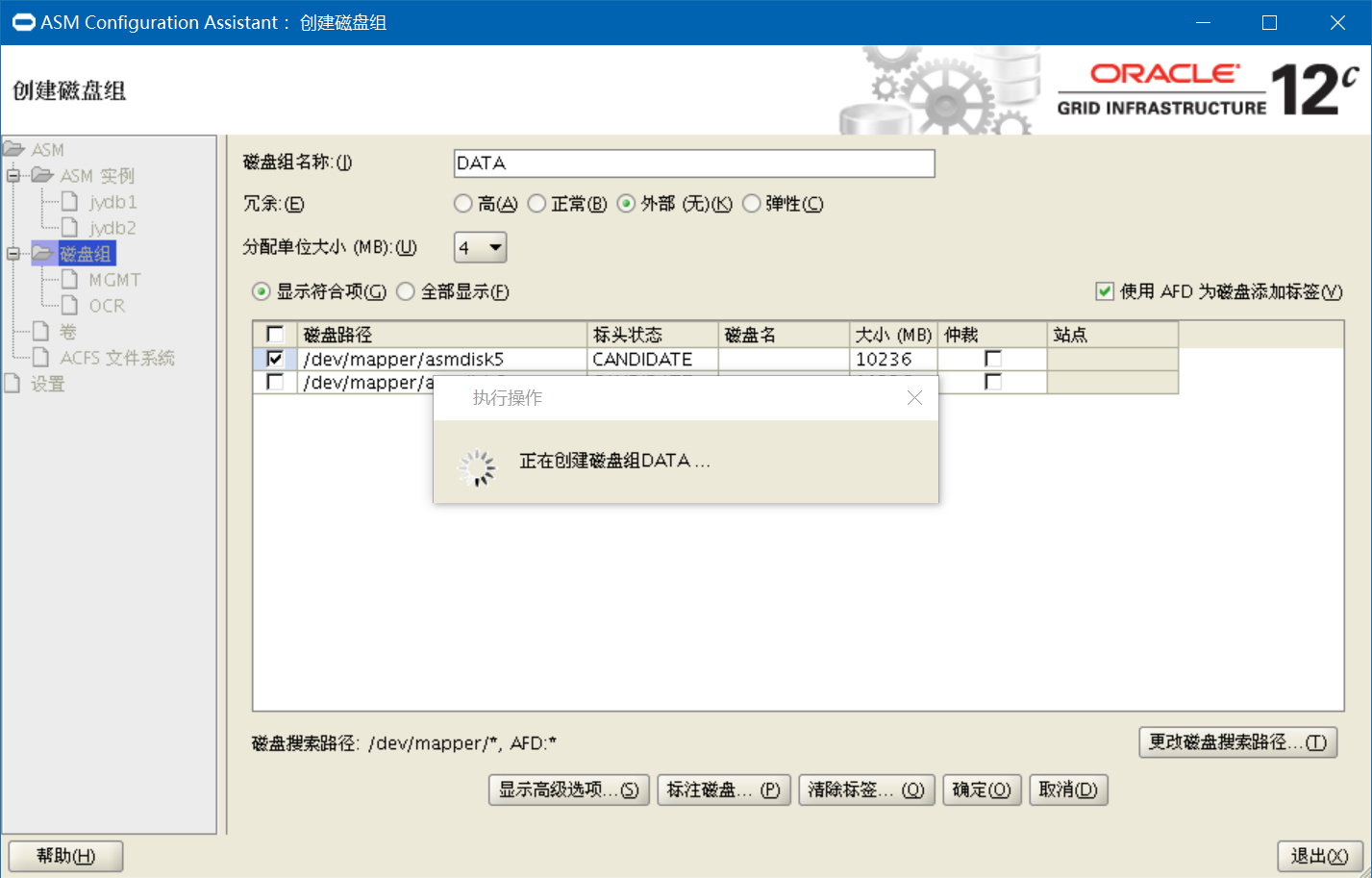Choose 全部显示 disk display option
This screenshot has height=878, width=1372.
click(x=406, y=291)
